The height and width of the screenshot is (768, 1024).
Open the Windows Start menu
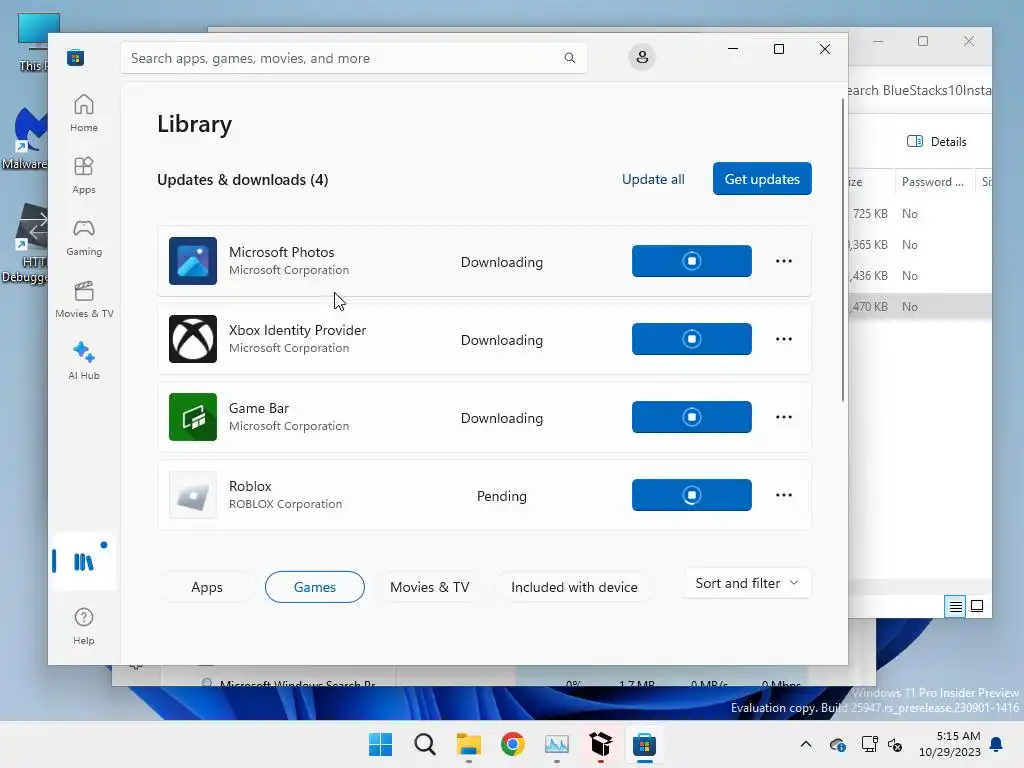(380, 744)
